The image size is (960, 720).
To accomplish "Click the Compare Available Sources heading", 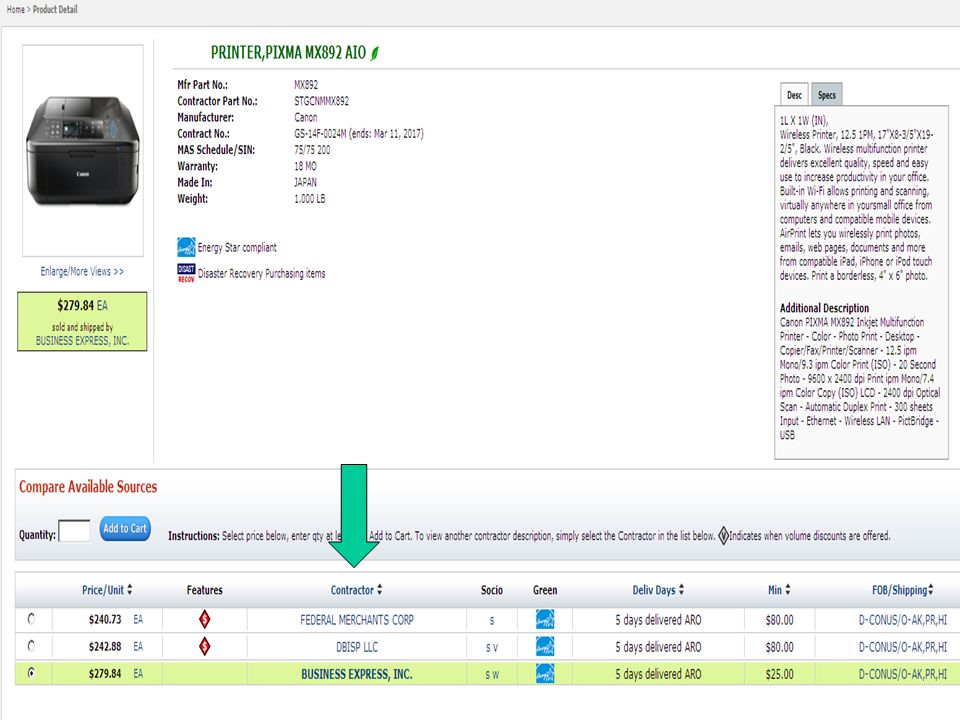I will pyautogui.click(x=88, y=487).
